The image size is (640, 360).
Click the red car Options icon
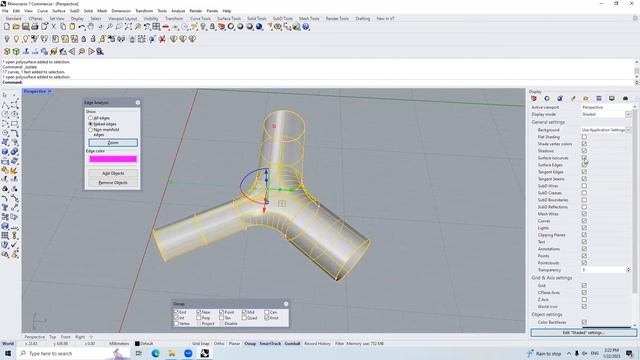tap(222, 27)
